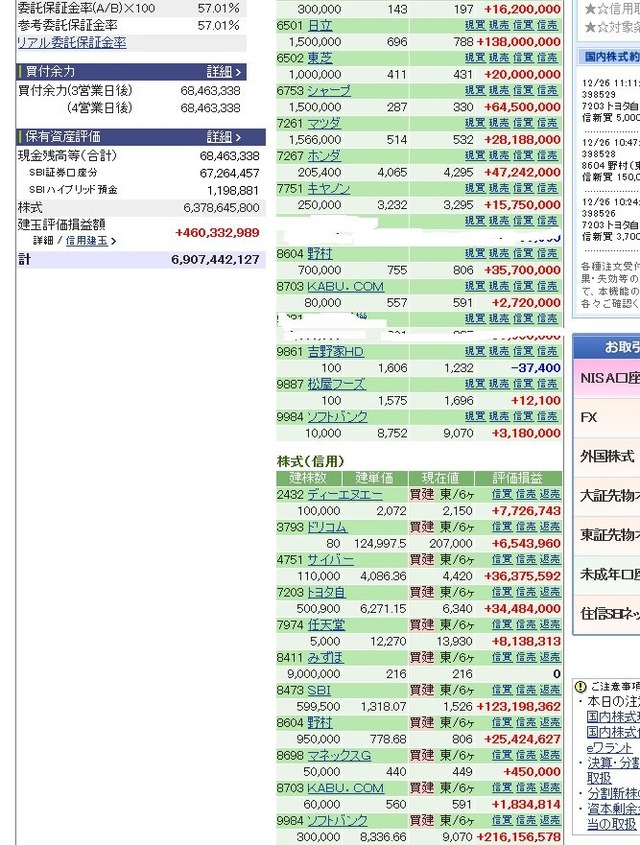The width and height of the screenshot is (640, 845).
Task: Open 松屋フーズ stock link
Action: [x=336, y=384]
